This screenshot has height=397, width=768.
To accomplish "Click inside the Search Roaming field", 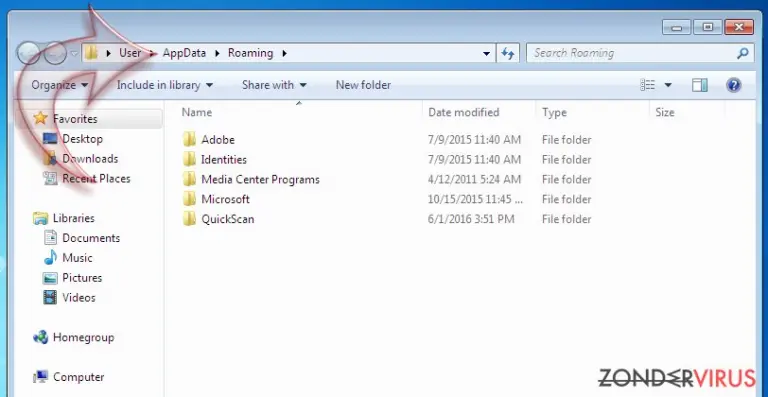I will pyautogui.click(x=632, y=53).
